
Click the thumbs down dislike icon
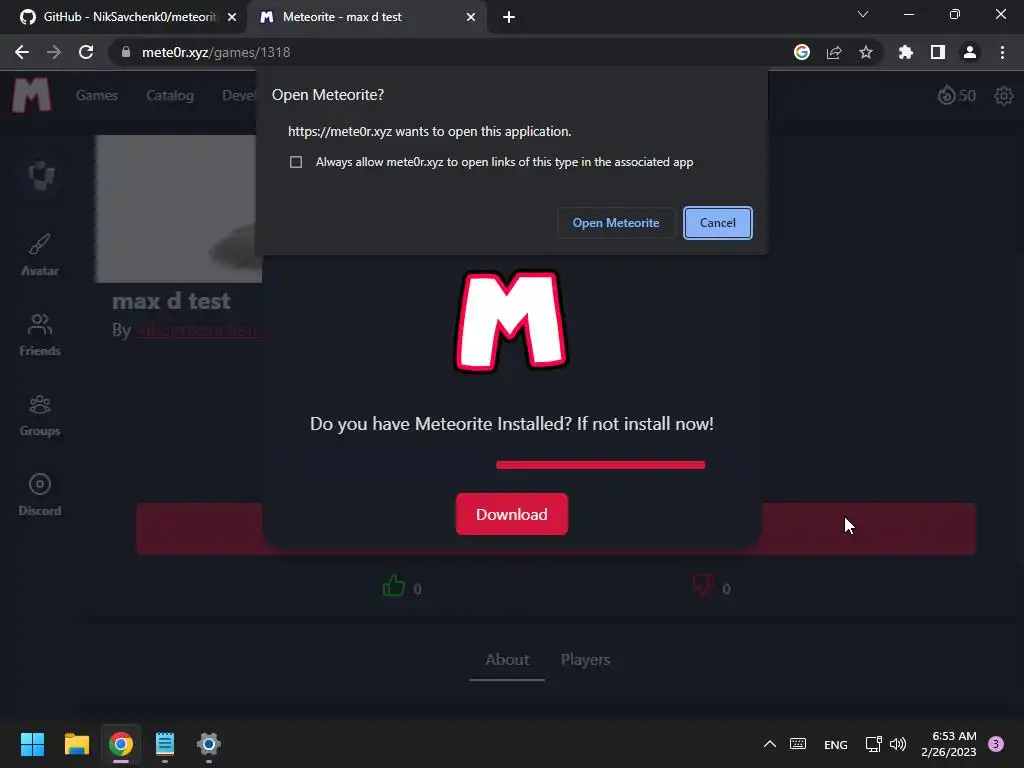(x=703, y=585)
